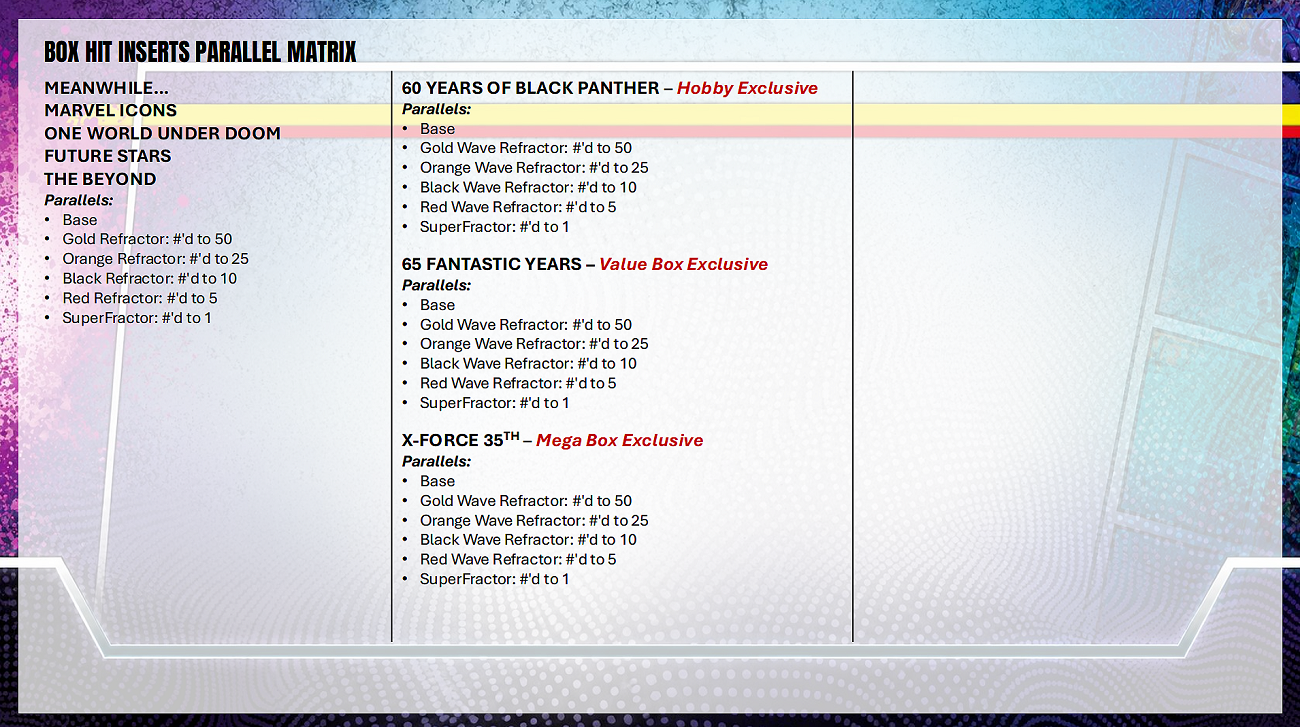The image size is (1300, 727).
Task: Select Red Wave Refractor under Black Panther section
Action: point(519,207)
